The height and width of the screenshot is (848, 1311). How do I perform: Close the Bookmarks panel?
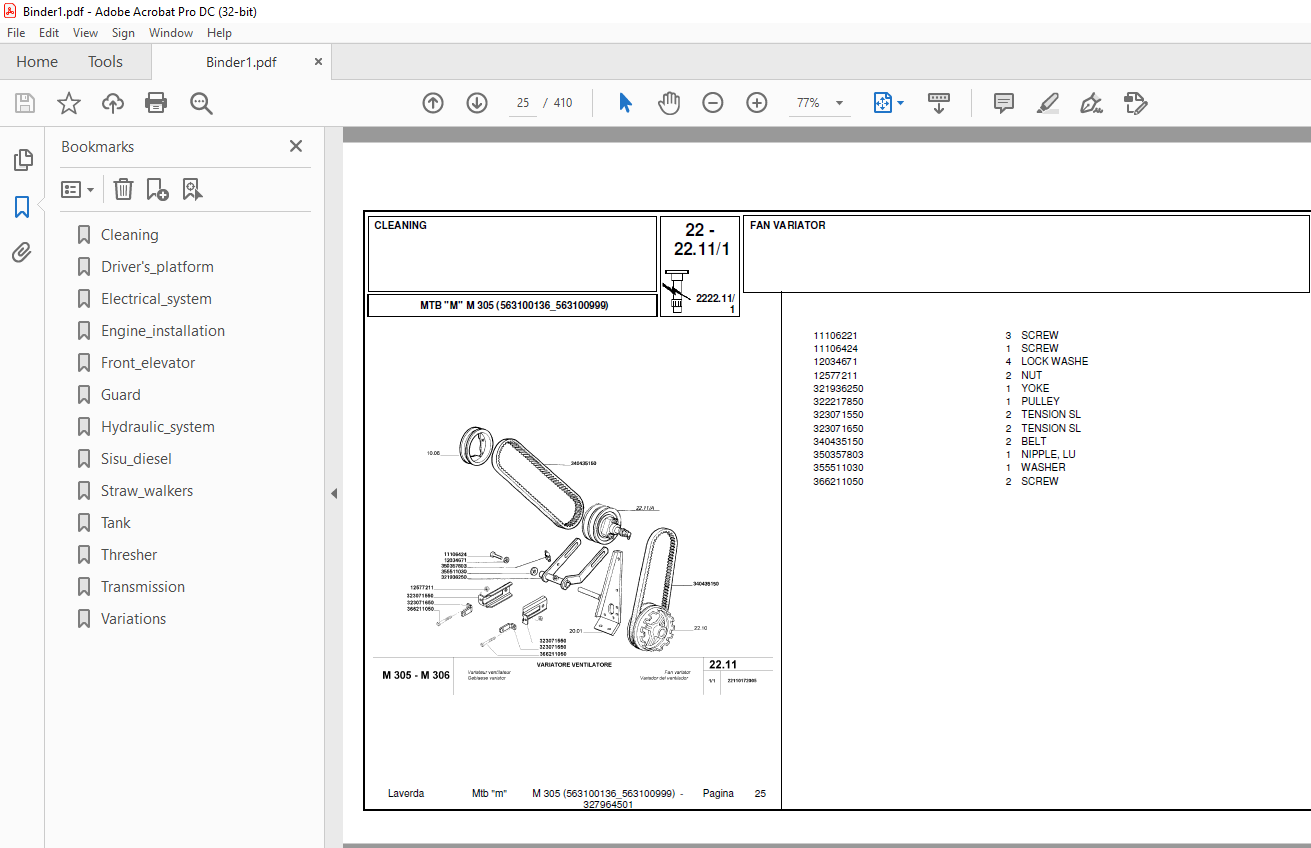296,146
